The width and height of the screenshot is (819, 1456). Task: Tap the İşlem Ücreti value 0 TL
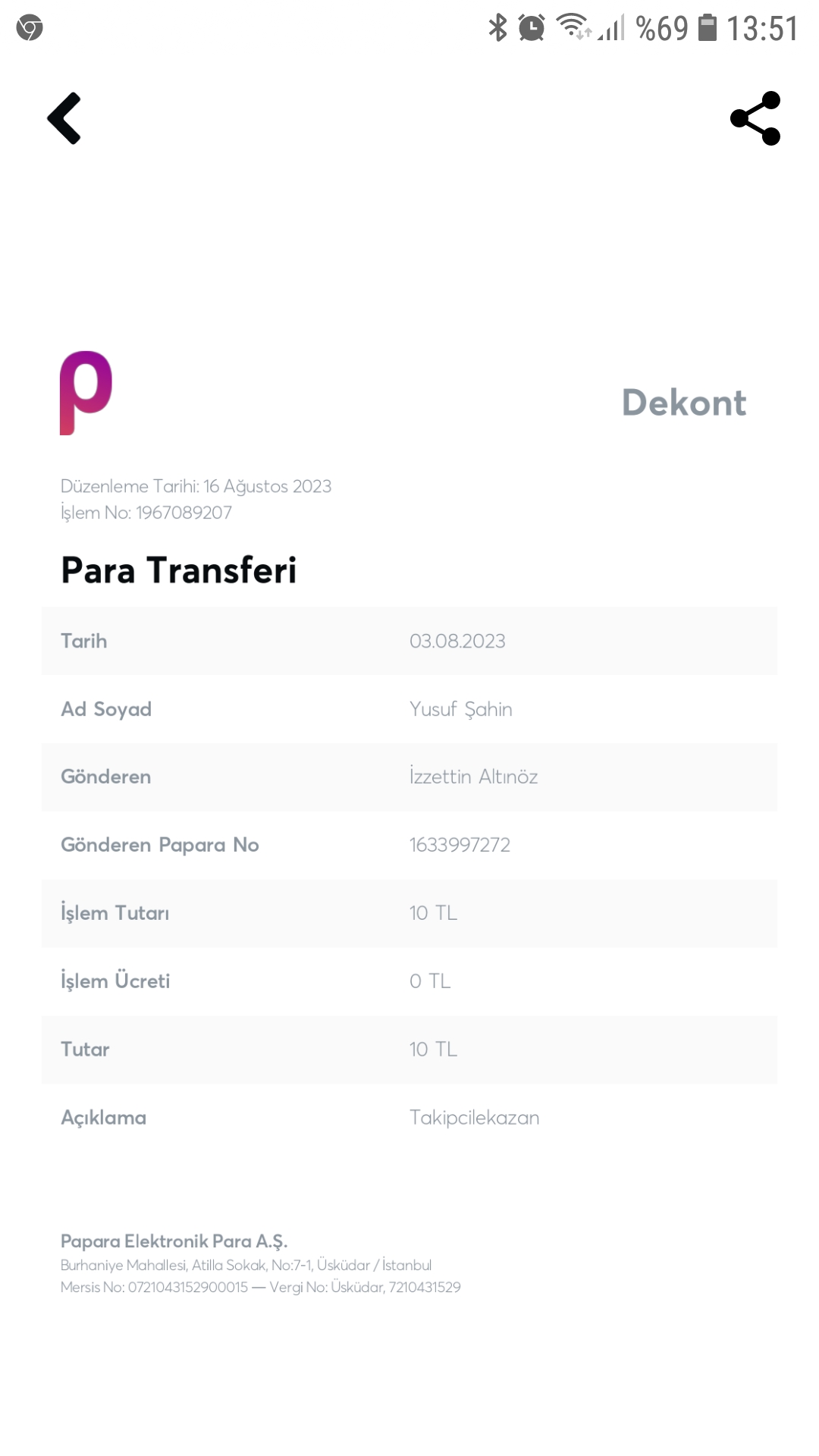(x=430, y=981)
